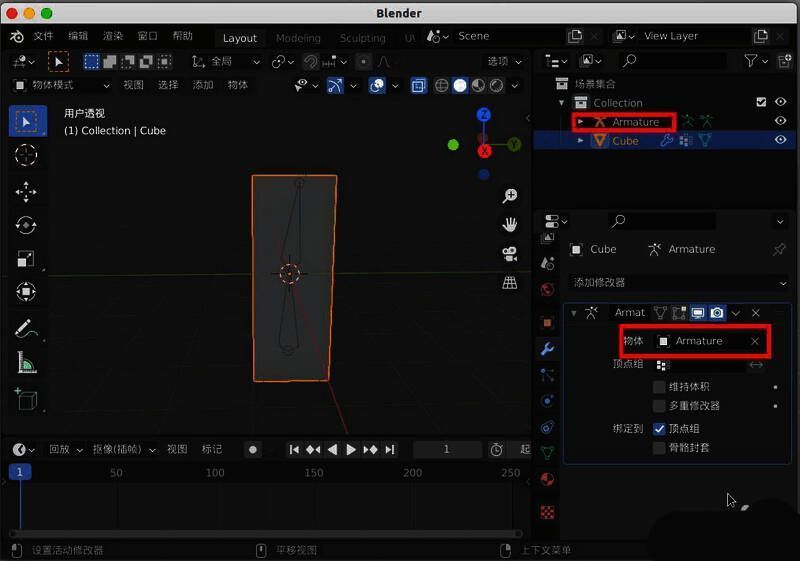This screenshot has width=800, height=561.
Task: Select the Cursor tool in left toolbar
Action: point(27,155)
